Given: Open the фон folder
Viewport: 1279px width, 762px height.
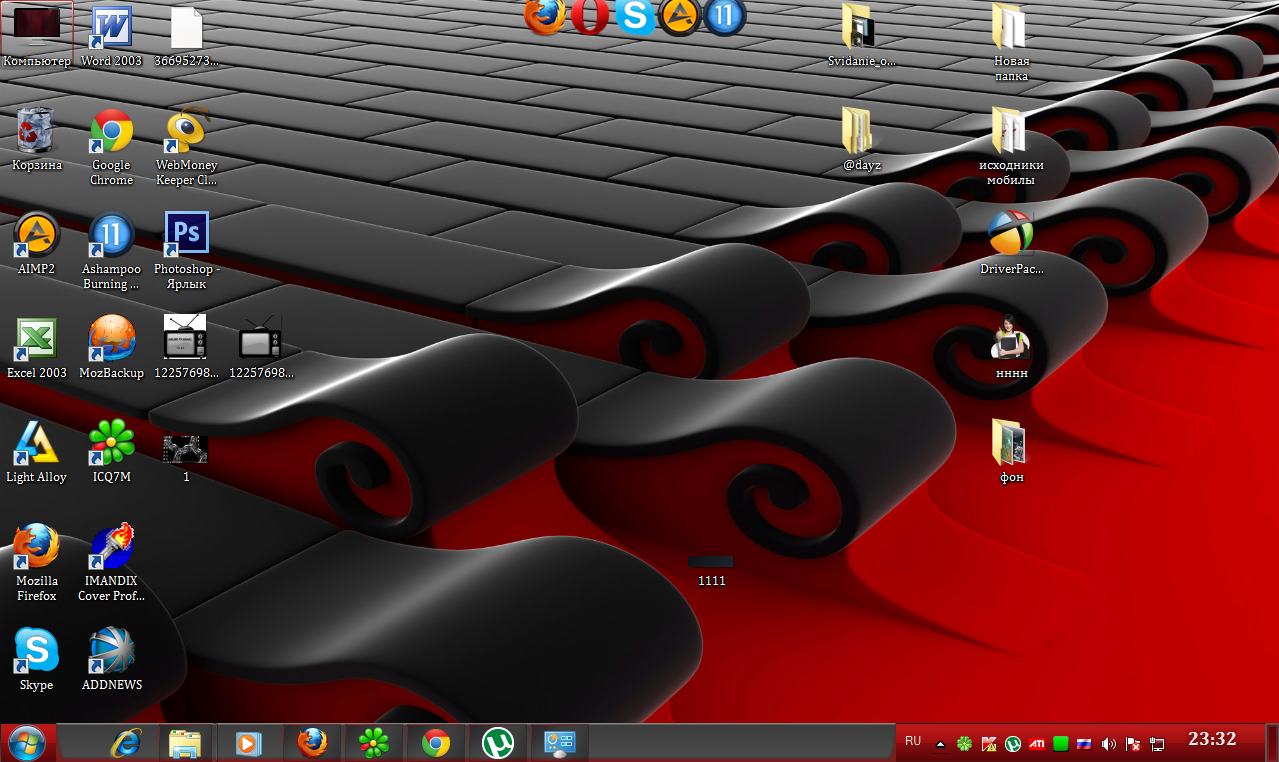Looking at the screenshot, I should coord(1011,451).
